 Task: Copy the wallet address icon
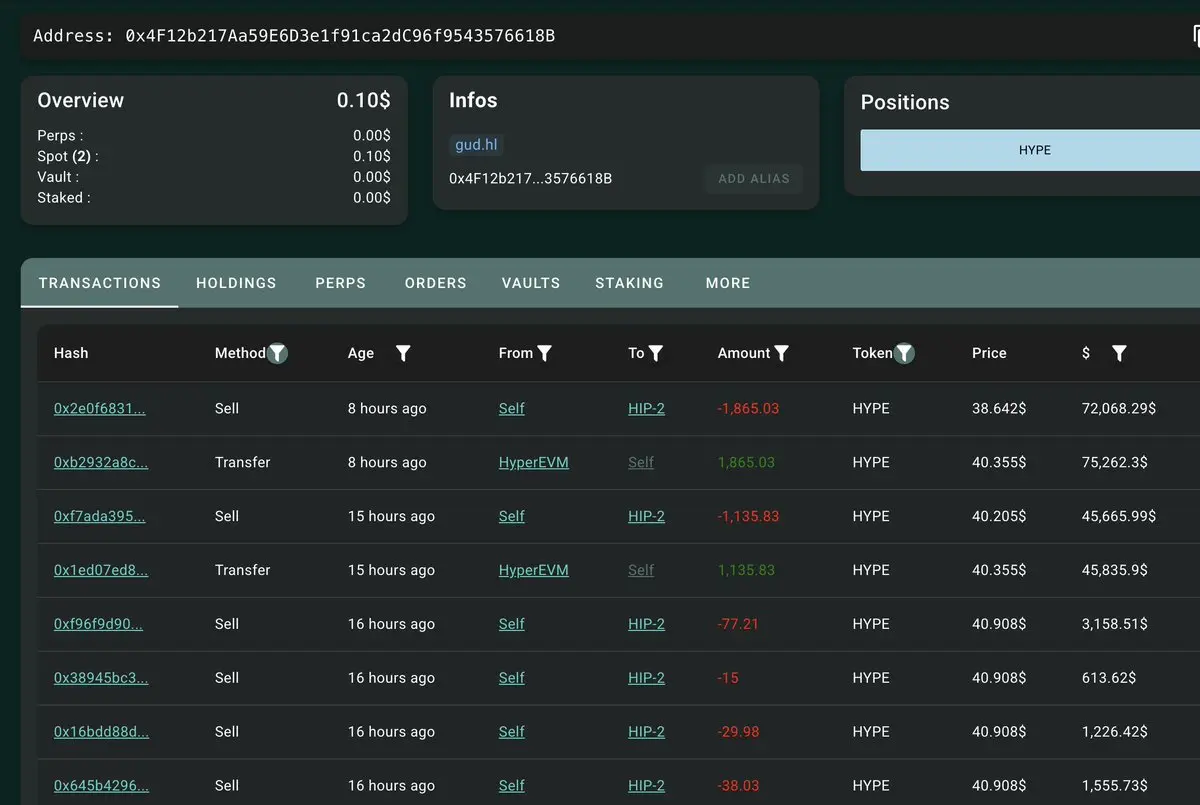click(1195, 36)
